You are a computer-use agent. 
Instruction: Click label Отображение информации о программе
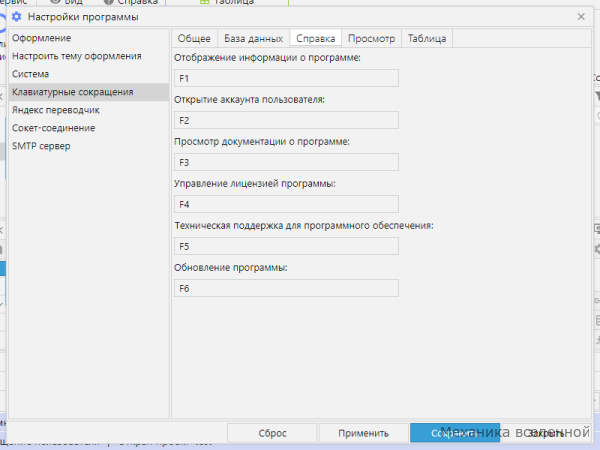click(267, 58)
